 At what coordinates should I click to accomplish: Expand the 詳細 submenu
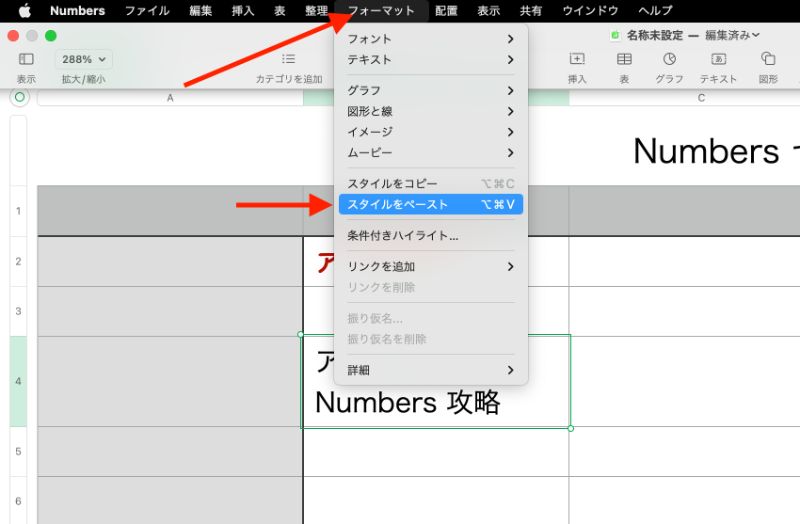pos(431,370)
